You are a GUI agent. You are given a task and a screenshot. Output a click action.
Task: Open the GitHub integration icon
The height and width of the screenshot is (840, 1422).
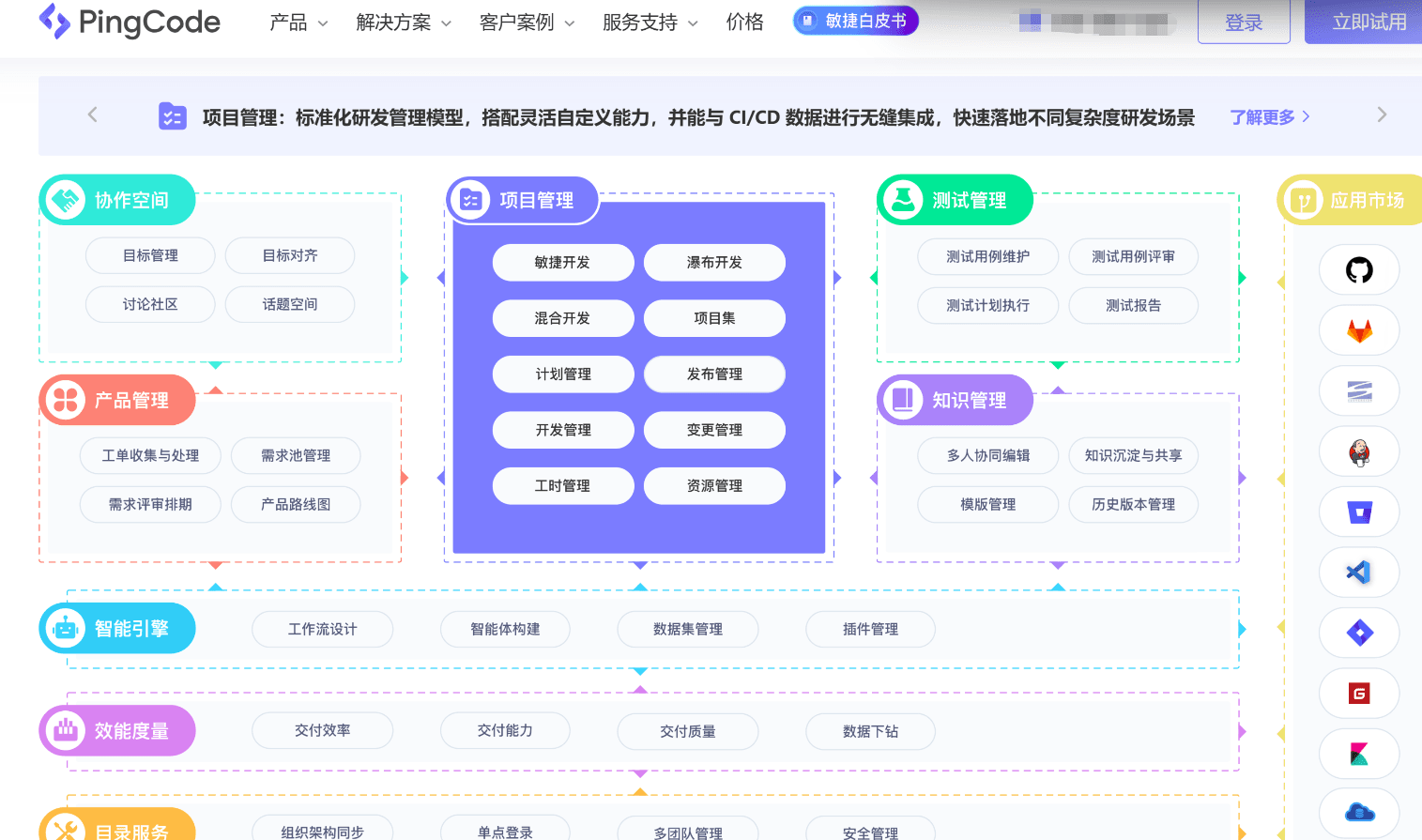pos(1359,270)
